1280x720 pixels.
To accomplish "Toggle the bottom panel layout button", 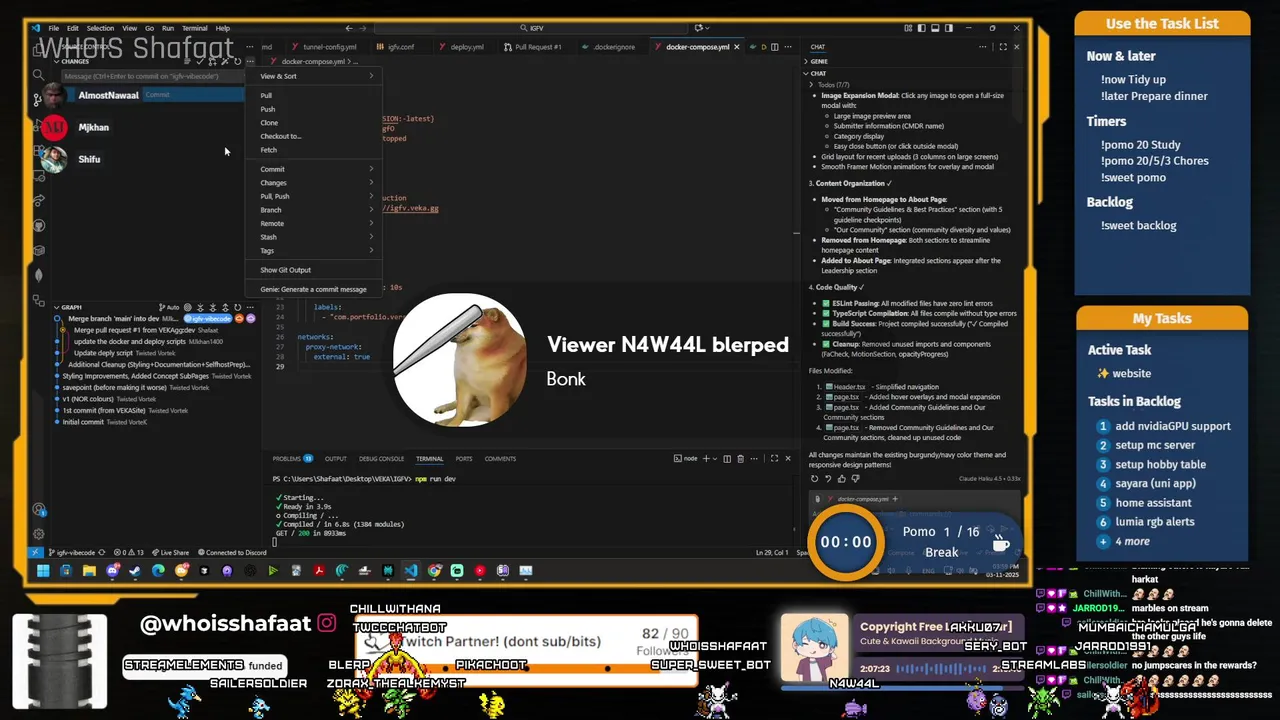I will coord(935,28).
